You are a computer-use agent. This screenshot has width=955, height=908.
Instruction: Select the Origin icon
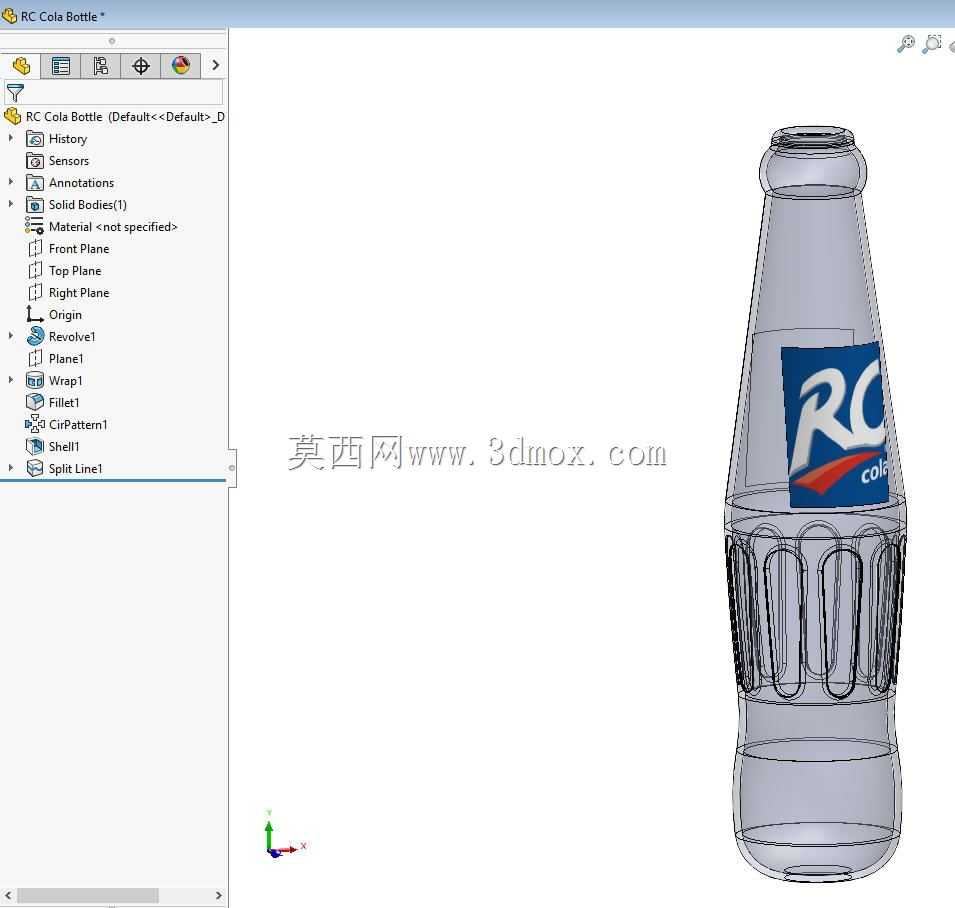click(x=35, y=314)
